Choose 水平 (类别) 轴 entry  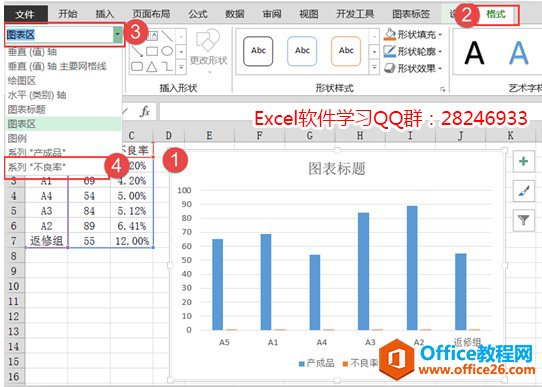click(37, 95)
